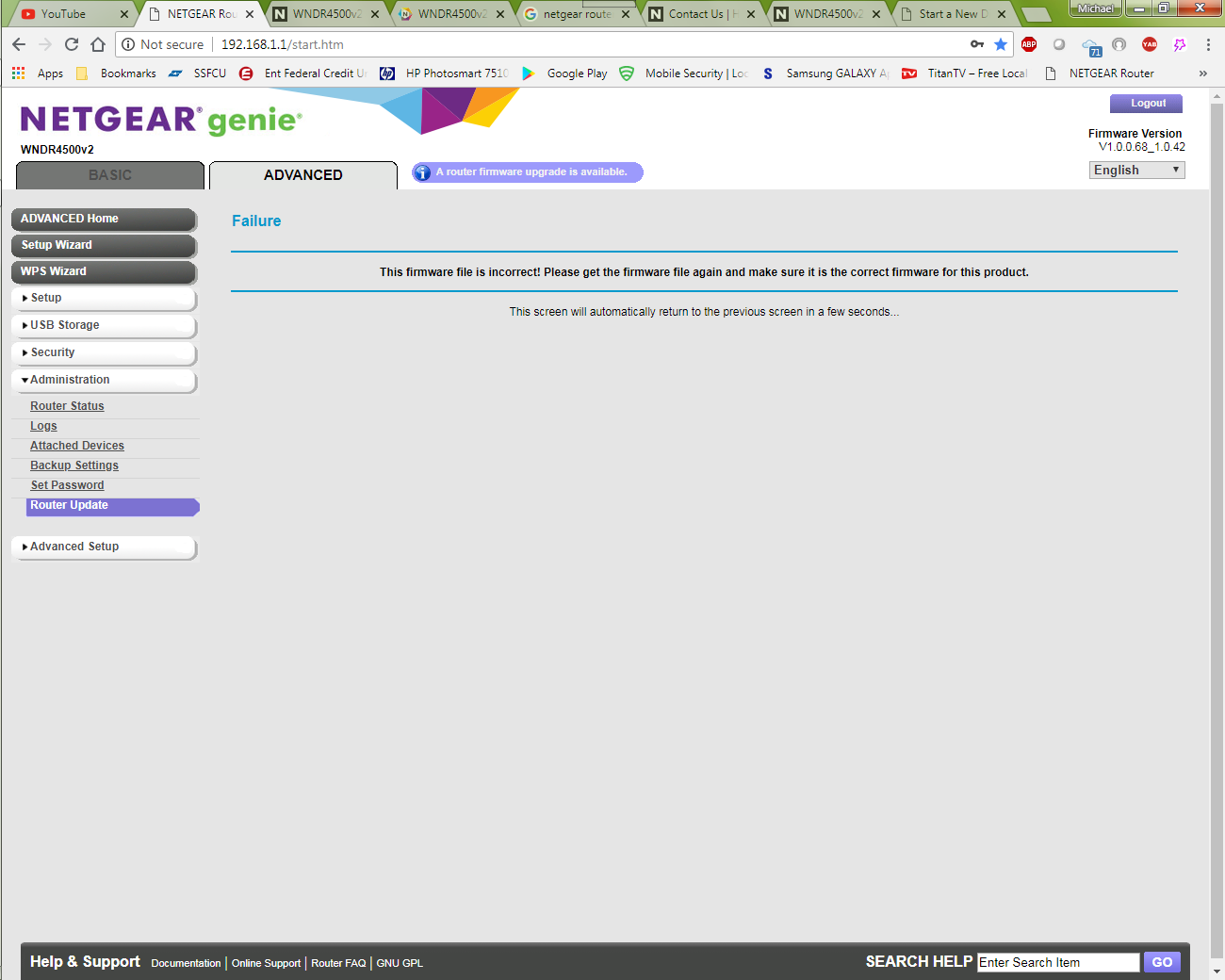This screenshot has height=980, width=1225.
Task: Select the ADVANCED tab
Action: 303,175
